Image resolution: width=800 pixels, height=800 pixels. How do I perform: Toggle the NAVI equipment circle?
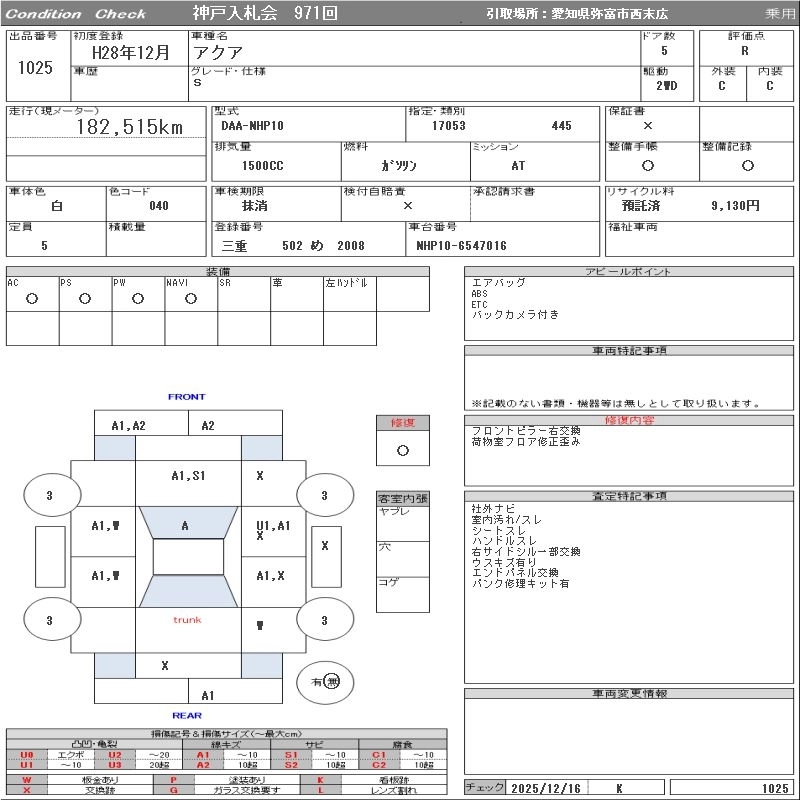pyautogui.click(x=191, y=298)
